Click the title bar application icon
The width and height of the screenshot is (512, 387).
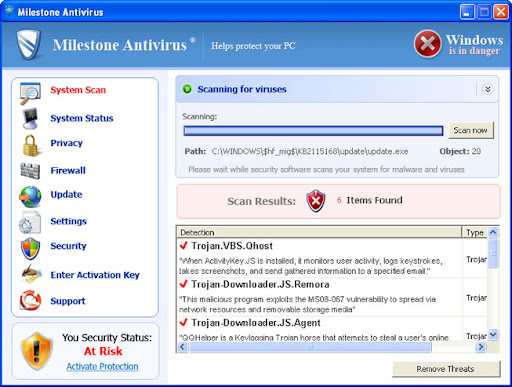point(9,11)
